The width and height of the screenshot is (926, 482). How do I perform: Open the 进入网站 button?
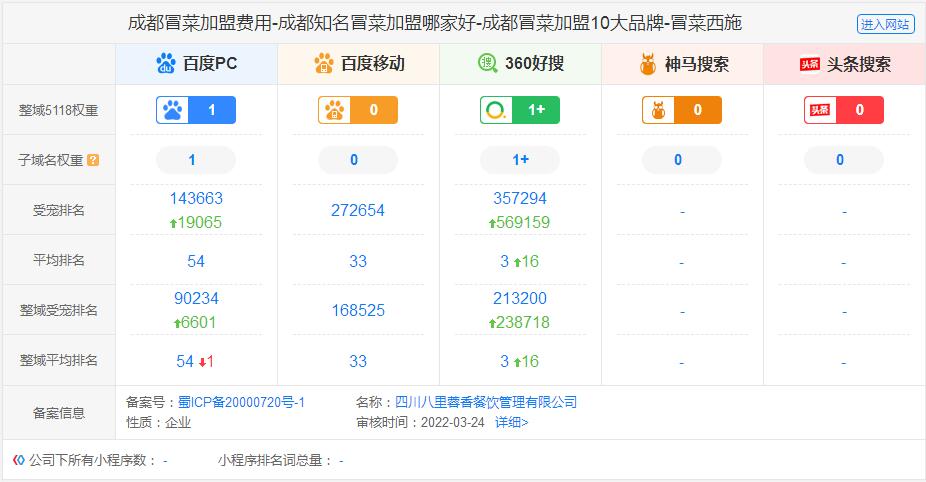tap(885, 24)
